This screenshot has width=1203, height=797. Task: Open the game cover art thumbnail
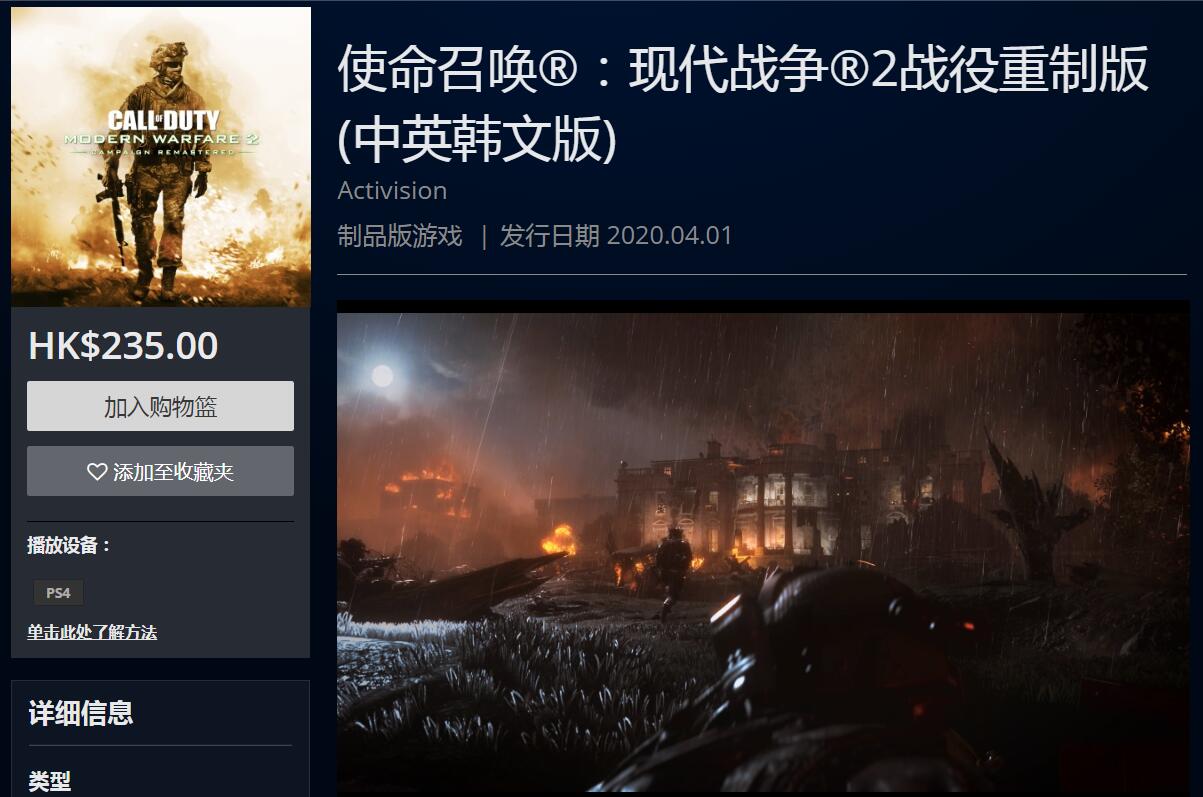pos(161,157)
